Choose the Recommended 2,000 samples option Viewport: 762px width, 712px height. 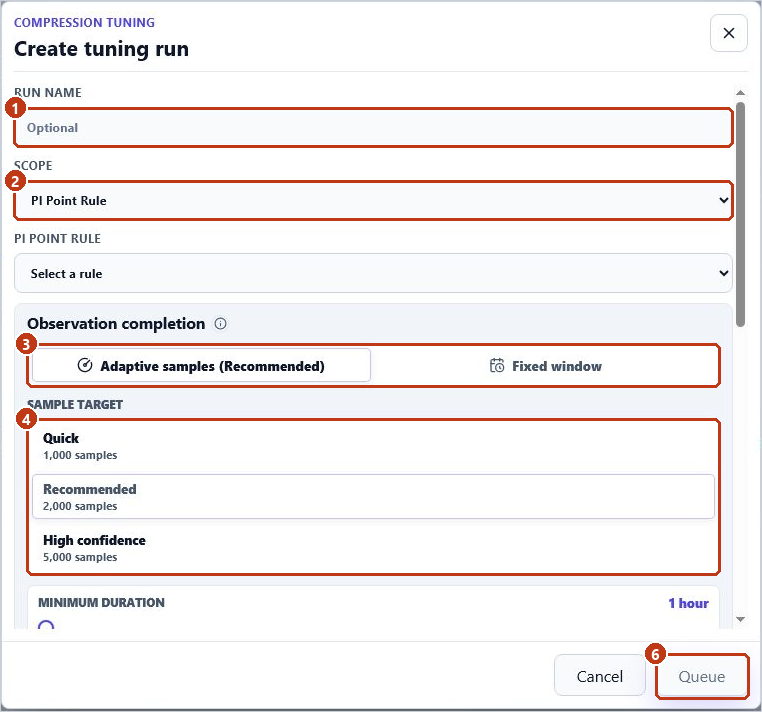point(373,497)
